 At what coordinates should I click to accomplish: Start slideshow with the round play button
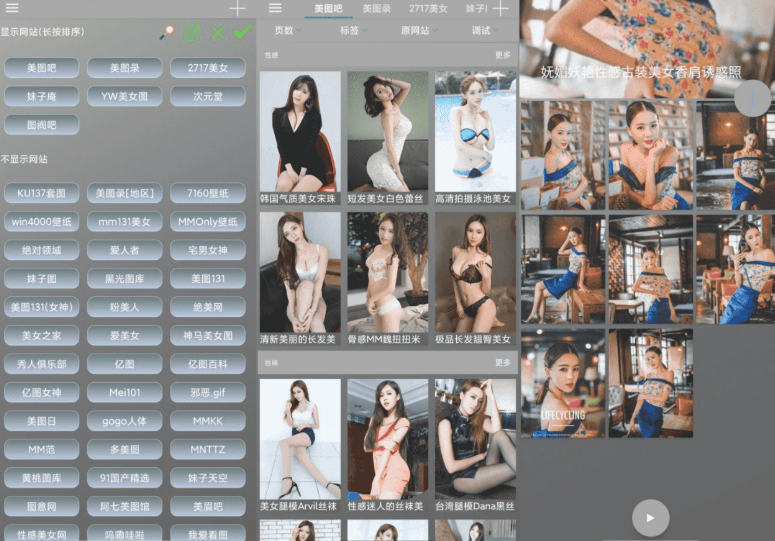click(x=650, y=518)
